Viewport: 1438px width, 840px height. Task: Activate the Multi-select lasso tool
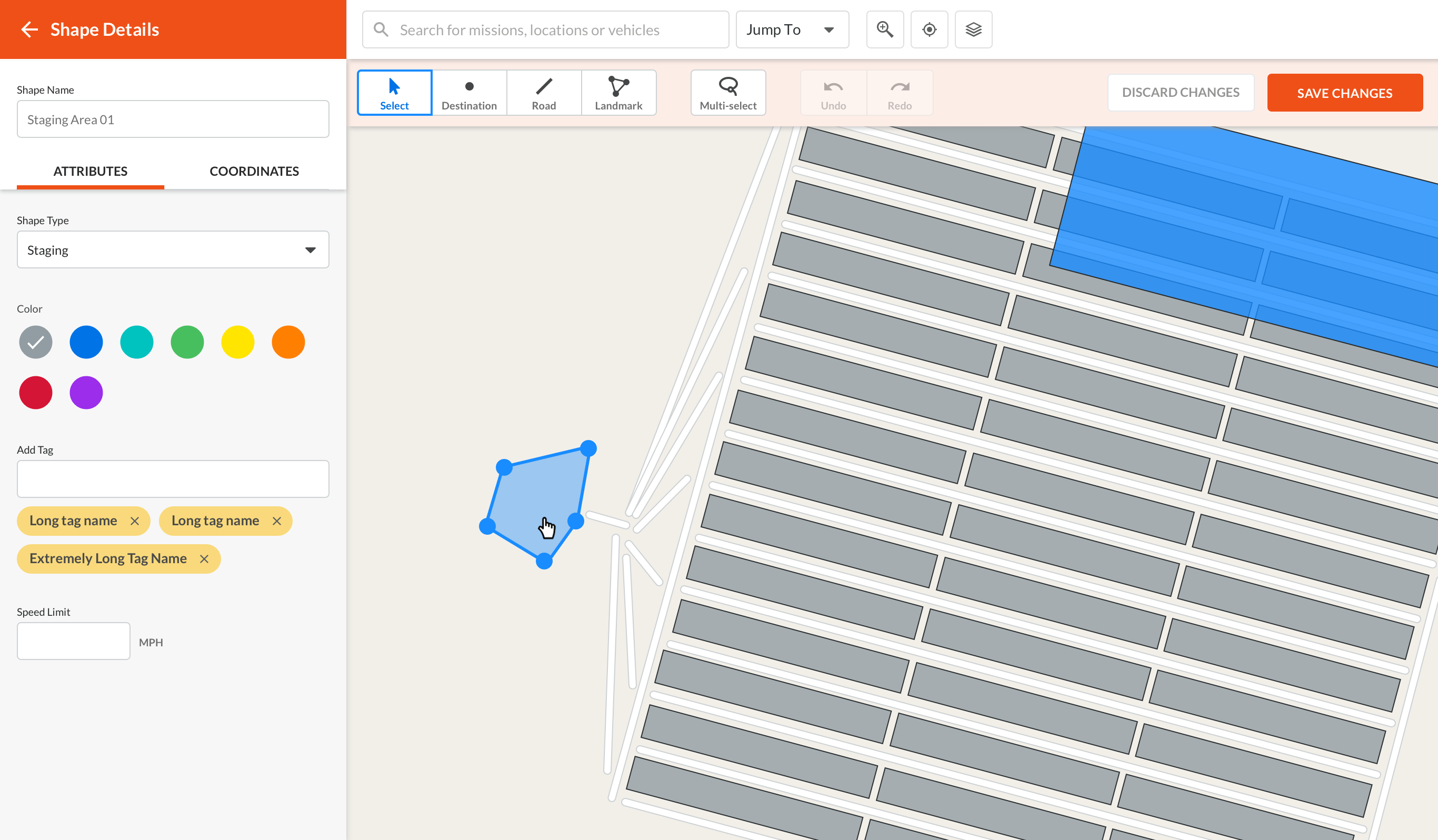(728, 93)
